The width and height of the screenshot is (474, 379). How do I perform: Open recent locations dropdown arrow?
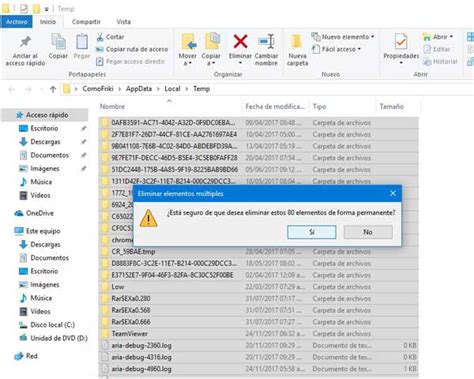(41, 89)
